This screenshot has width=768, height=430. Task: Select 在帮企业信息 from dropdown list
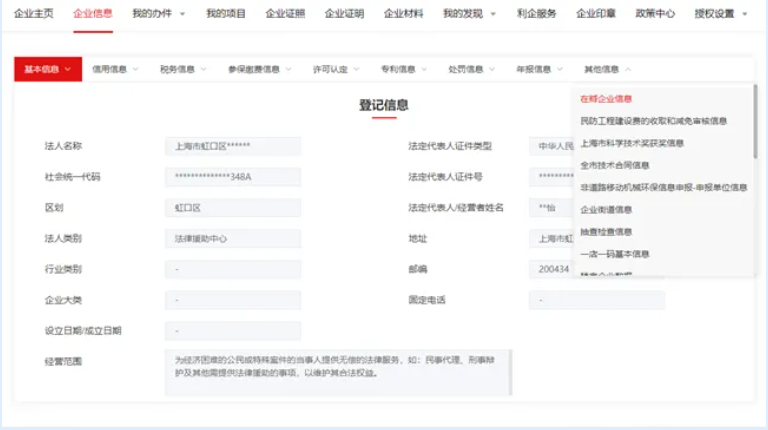tap(606, 99)
